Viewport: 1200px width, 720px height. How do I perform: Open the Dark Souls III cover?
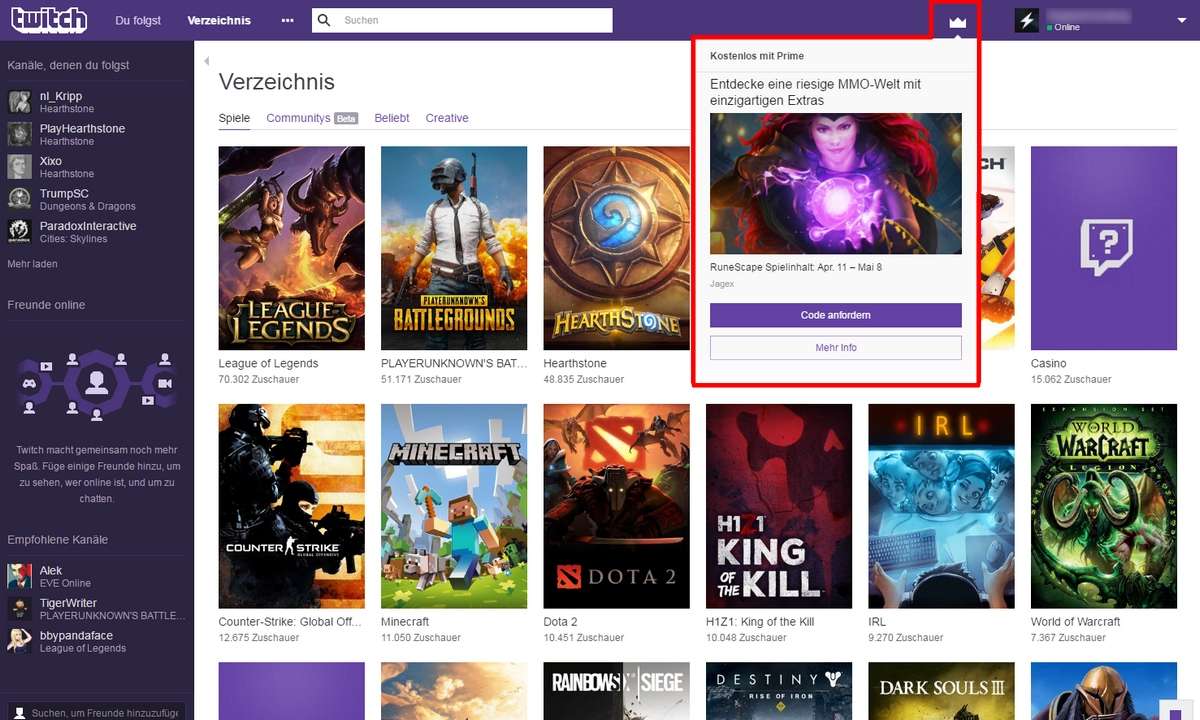coord(941,691)
